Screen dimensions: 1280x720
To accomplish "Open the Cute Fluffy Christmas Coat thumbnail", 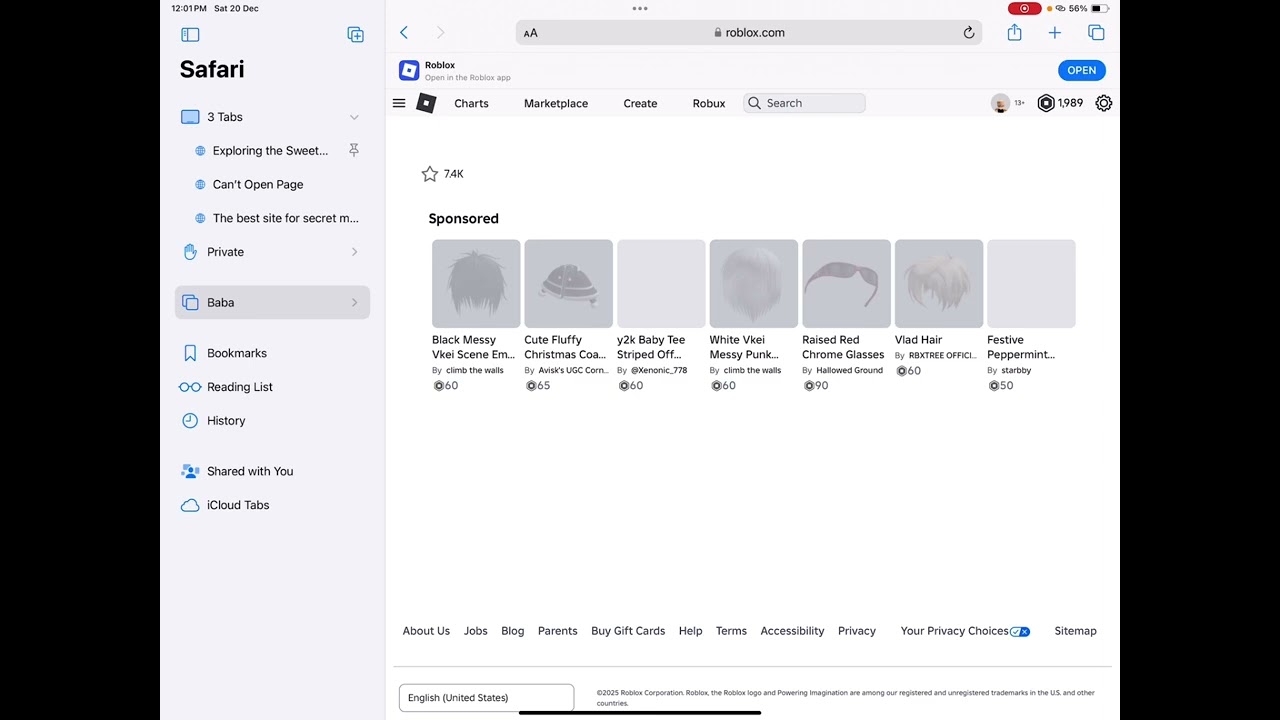I will (568, 284).
